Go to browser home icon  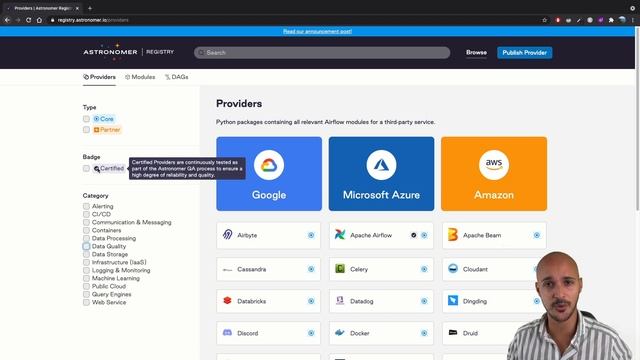39,20
